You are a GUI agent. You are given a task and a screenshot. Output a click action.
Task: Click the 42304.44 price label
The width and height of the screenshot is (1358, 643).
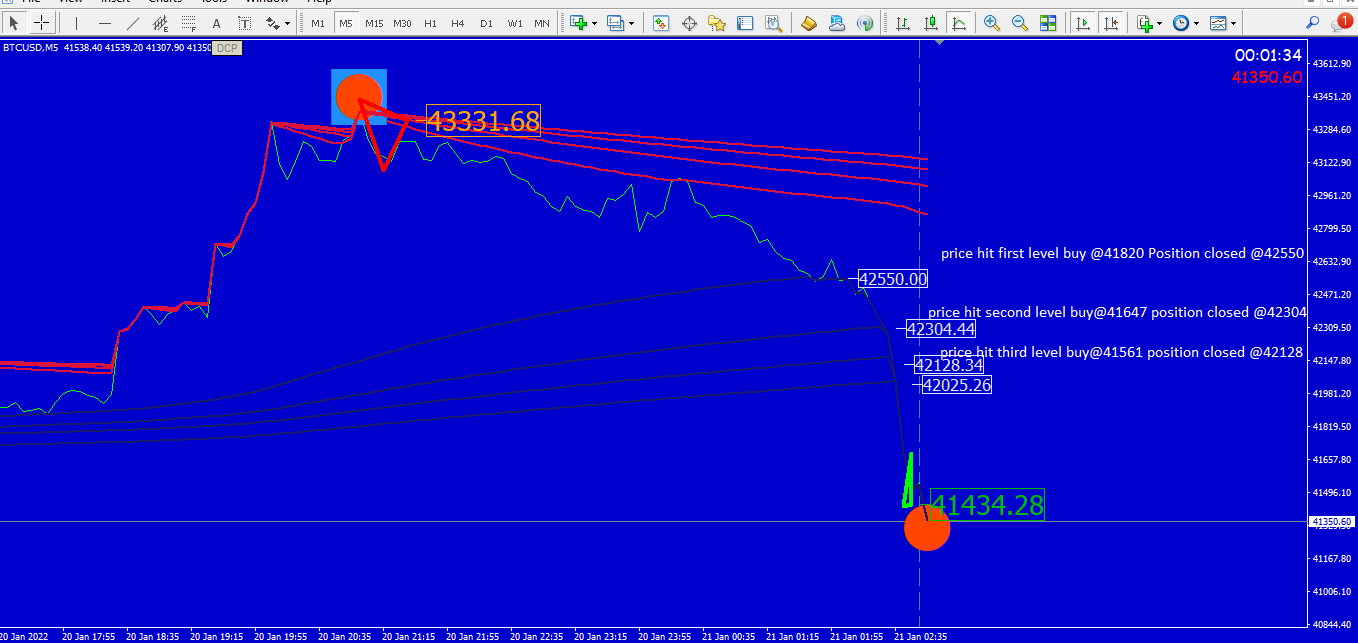(941, 329)
